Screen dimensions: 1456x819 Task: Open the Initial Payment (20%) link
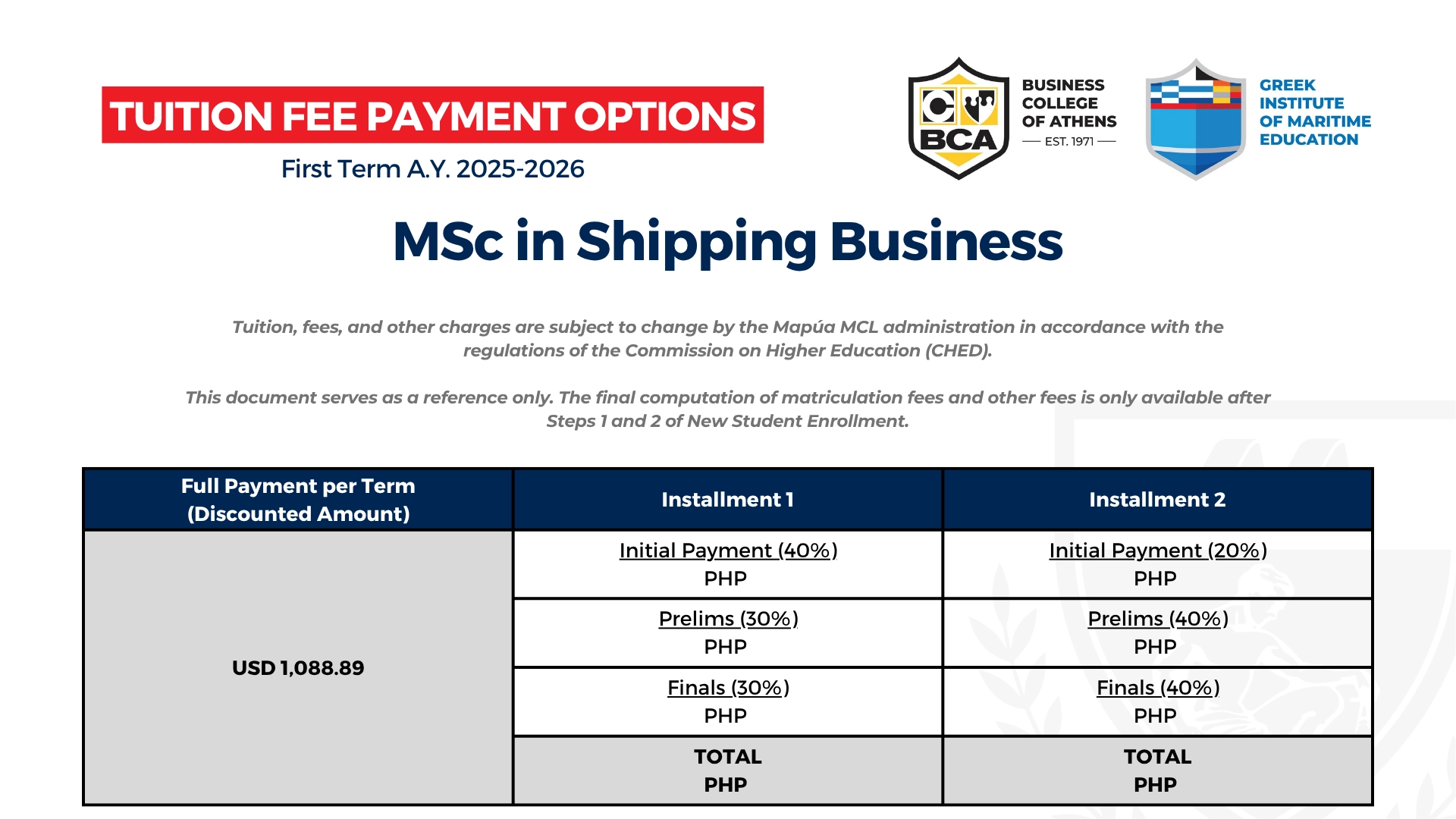pos(1158,551)
